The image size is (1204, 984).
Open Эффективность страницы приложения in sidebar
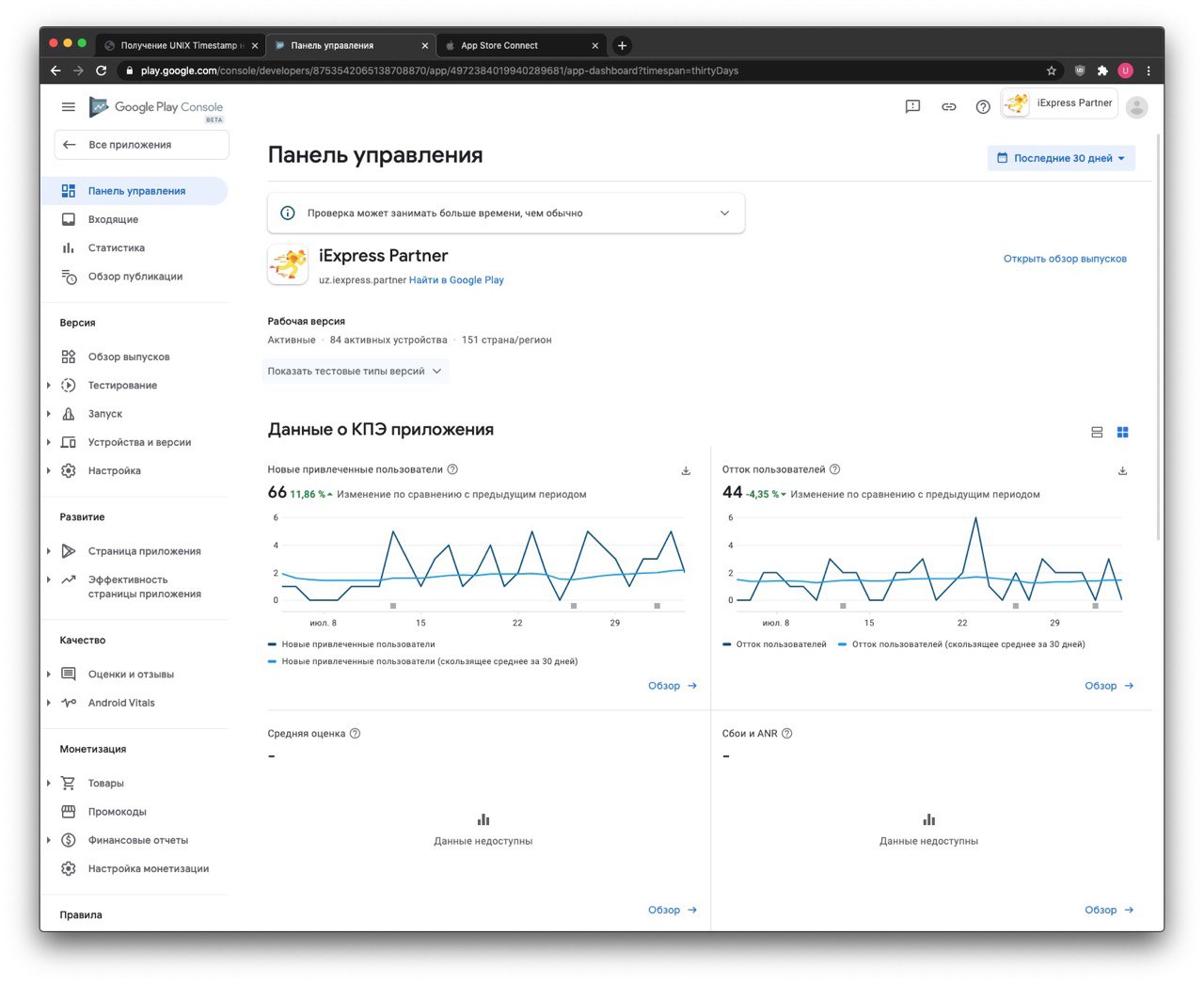(135, 587)
